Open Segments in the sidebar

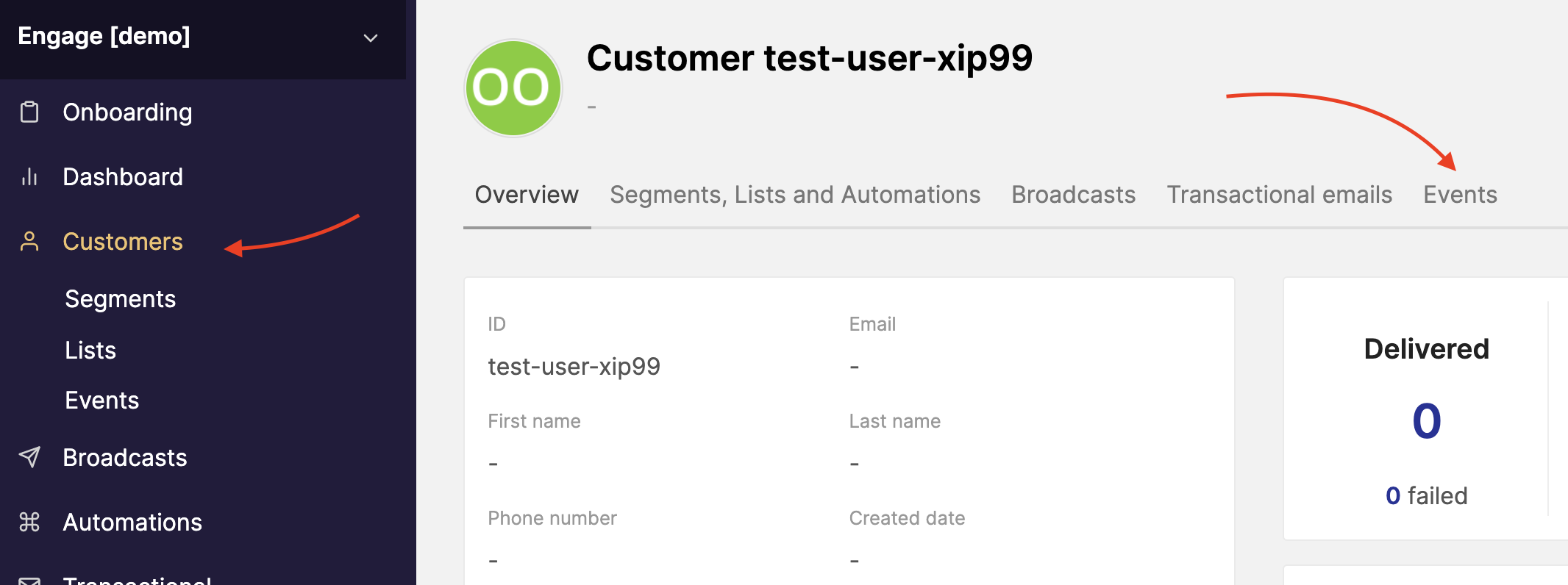point(121,299)
